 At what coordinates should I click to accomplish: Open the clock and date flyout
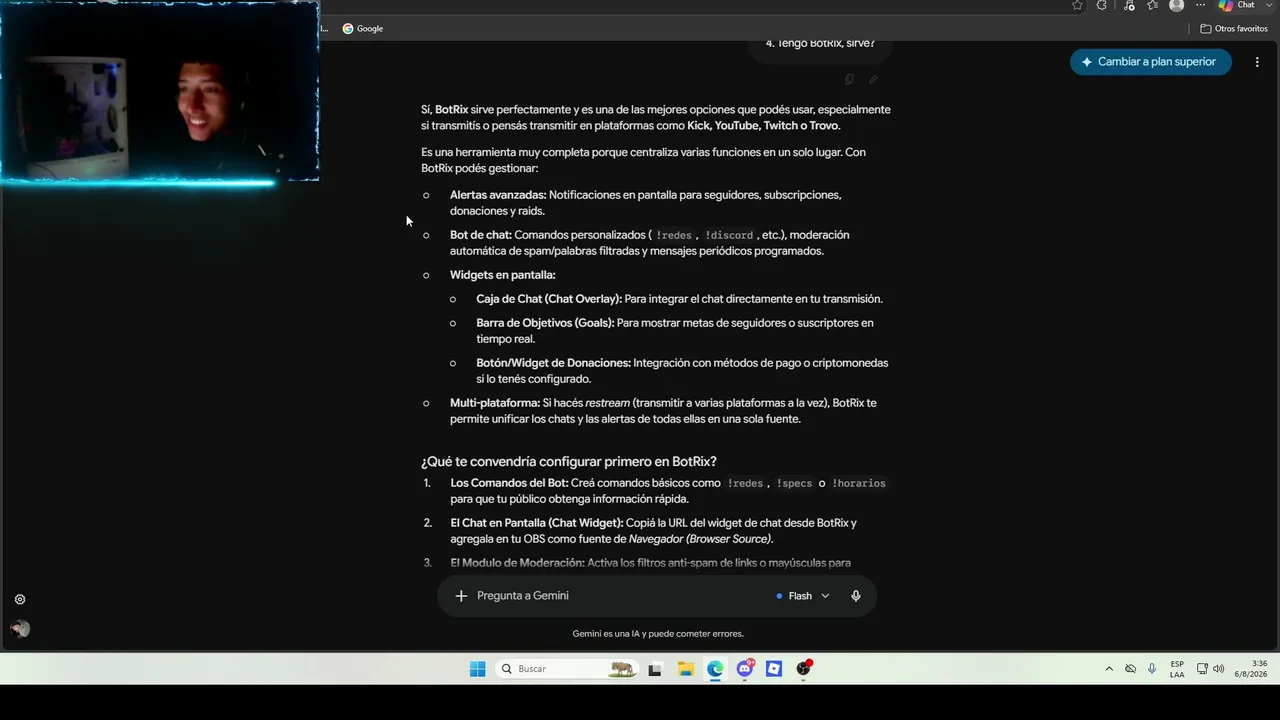(1251, 669)
